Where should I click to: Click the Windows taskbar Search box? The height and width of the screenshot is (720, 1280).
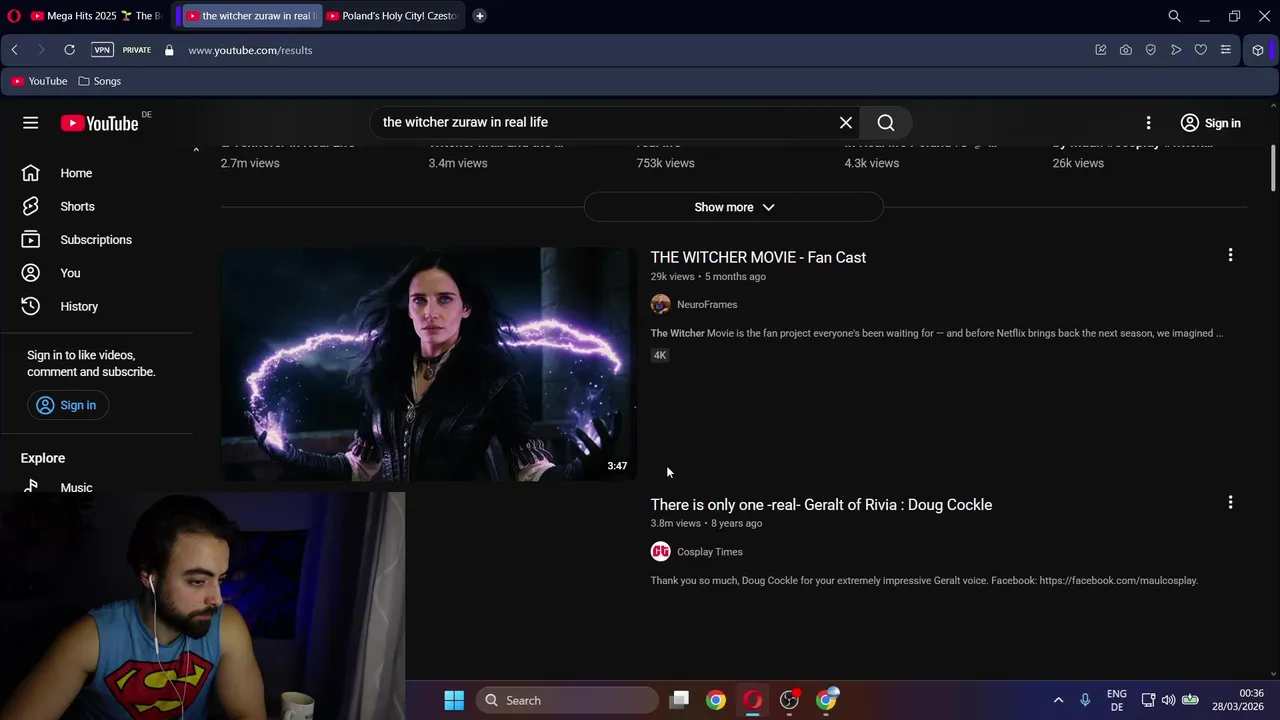567,700
